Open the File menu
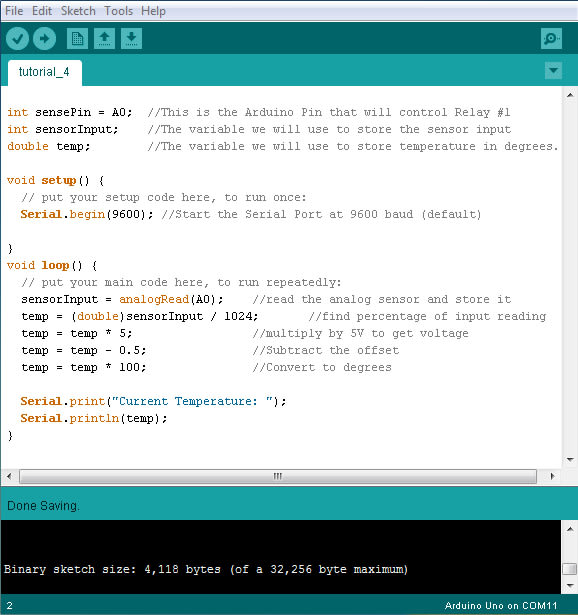578x615 pixels. coord(14,11)
